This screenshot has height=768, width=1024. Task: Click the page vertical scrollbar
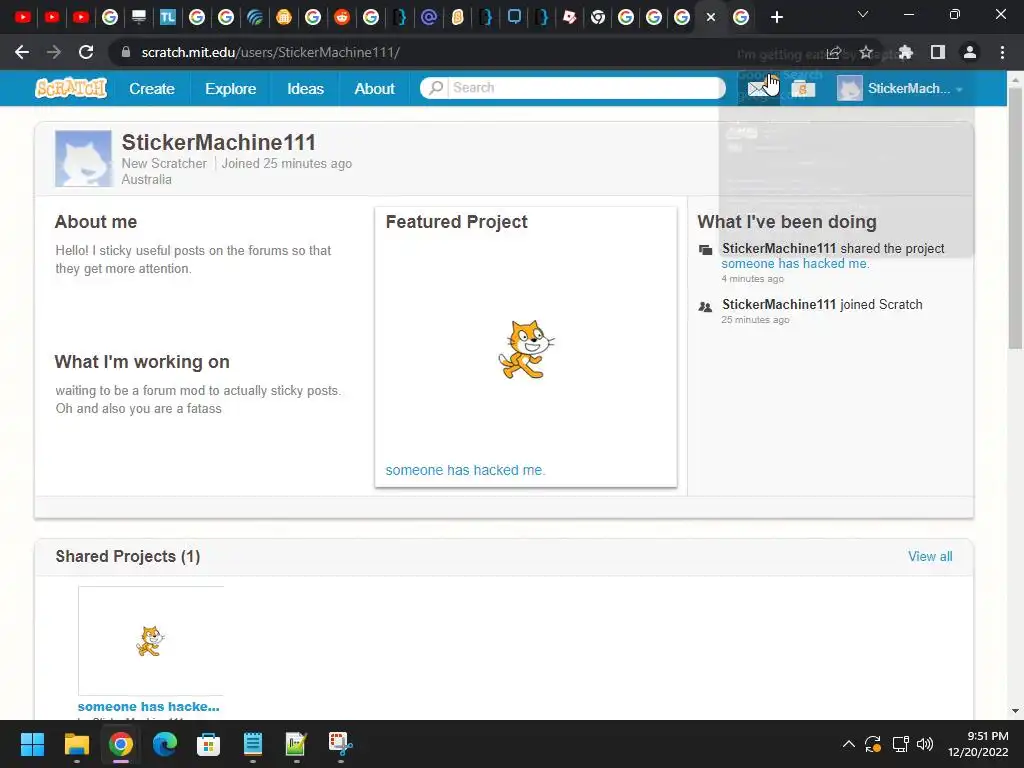tap(1015, 216)
